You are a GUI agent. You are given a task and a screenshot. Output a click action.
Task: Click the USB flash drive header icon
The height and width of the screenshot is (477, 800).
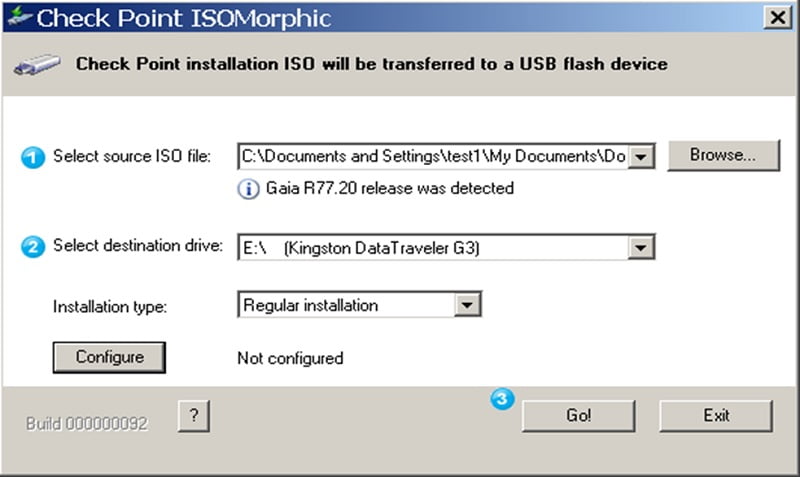37,65
